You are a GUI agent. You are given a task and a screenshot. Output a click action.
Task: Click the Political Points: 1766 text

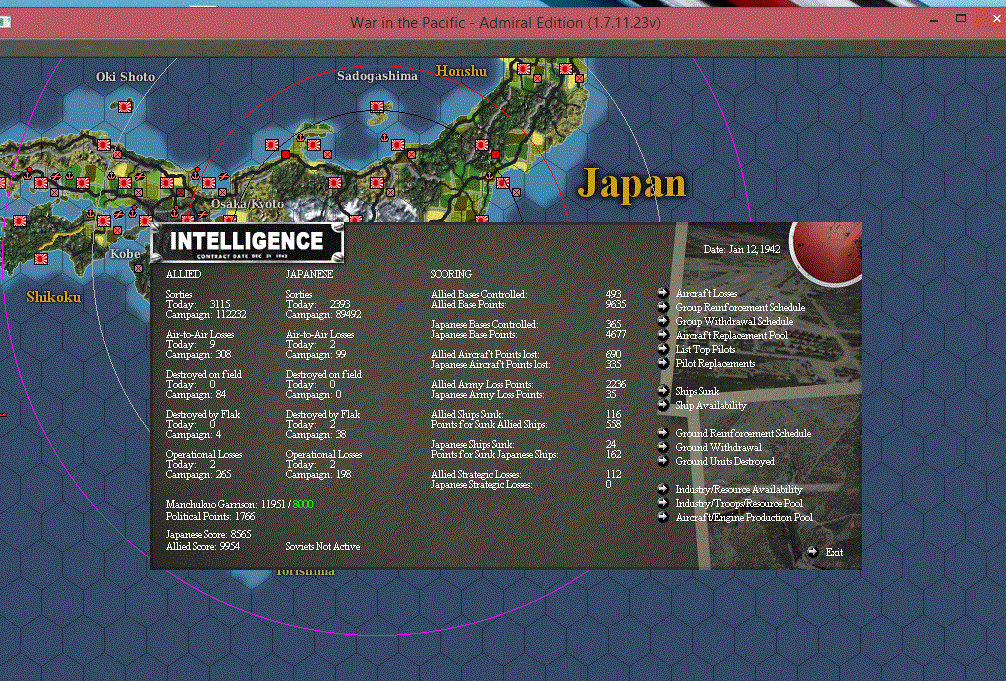pos(210,517)
